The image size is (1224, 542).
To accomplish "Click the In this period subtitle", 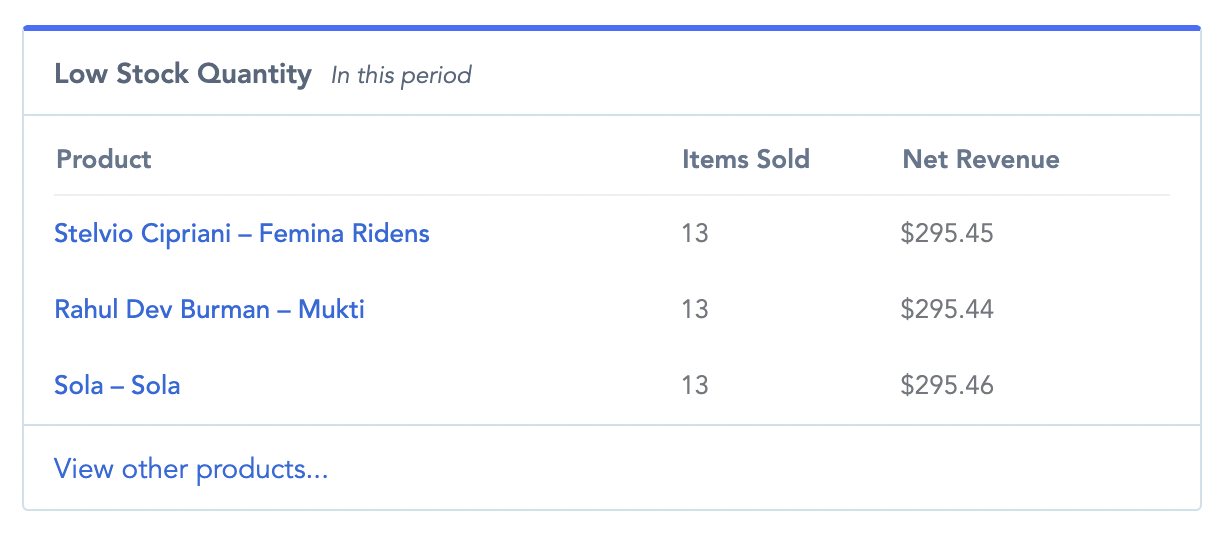I will coord(401,75).
